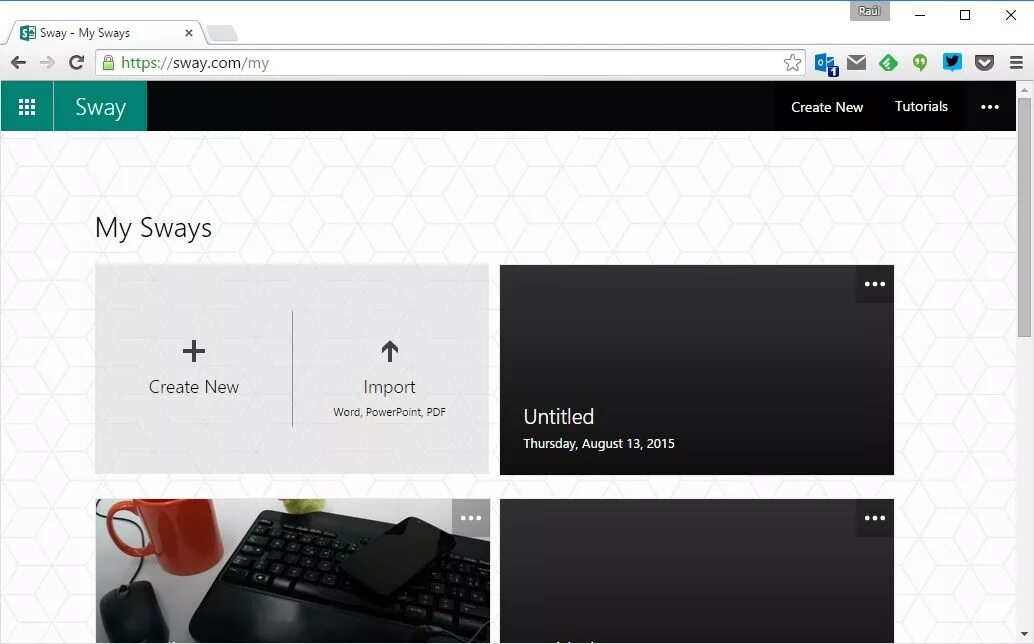This screenshot has width=1034, height=644.
Task: Open the app launcher grid icon
Action: click(27, 107)
